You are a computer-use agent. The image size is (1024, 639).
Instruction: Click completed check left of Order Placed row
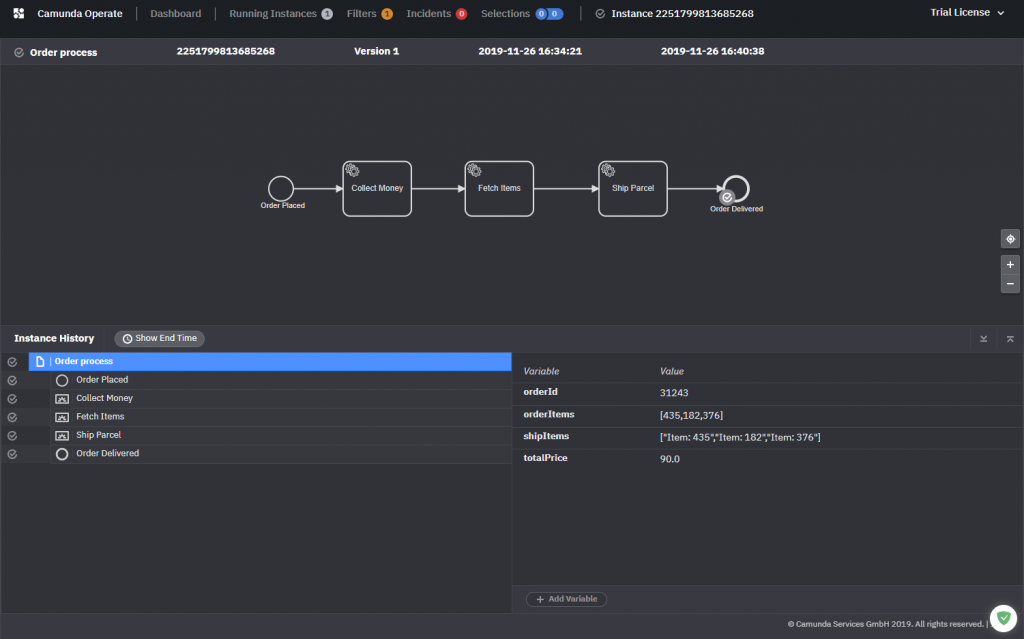tap(12, 380)
